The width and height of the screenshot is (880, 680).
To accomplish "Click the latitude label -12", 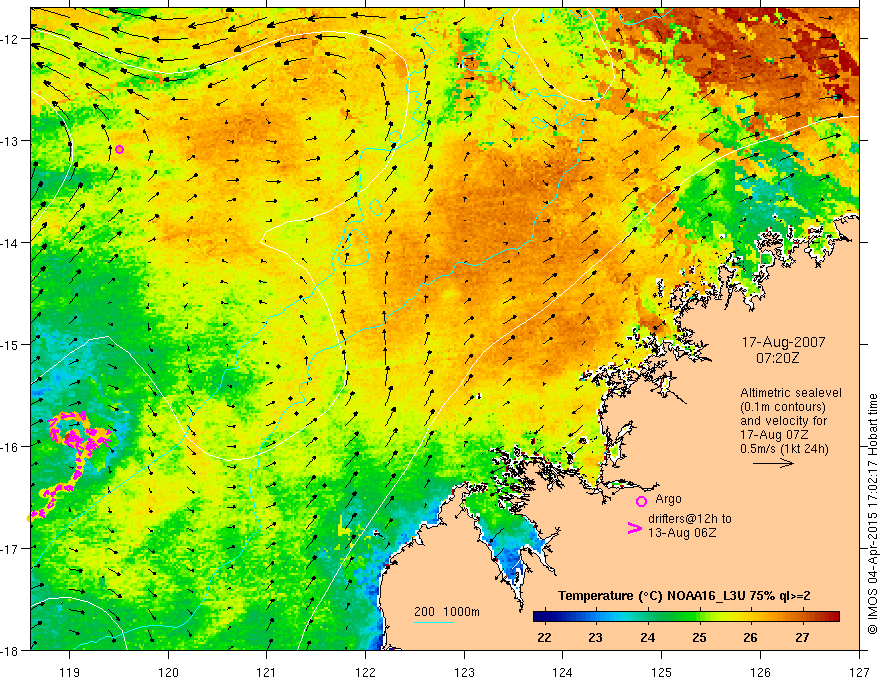I will point(10,39).
